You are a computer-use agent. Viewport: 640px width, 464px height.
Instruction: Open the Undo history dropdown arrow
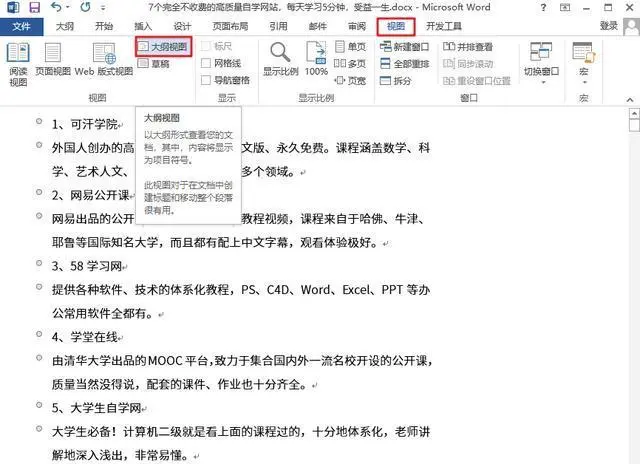point(68,7)
